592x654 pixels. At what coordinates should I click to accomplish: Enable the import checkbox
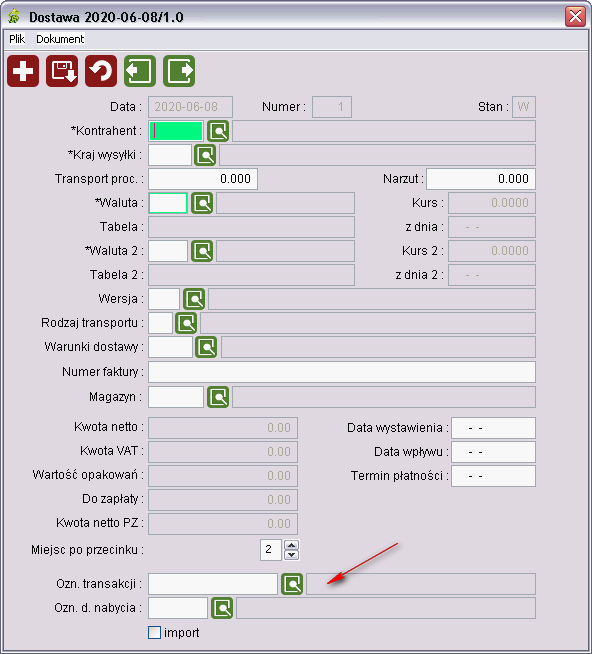pyautogui.click(x=154, y=632)
